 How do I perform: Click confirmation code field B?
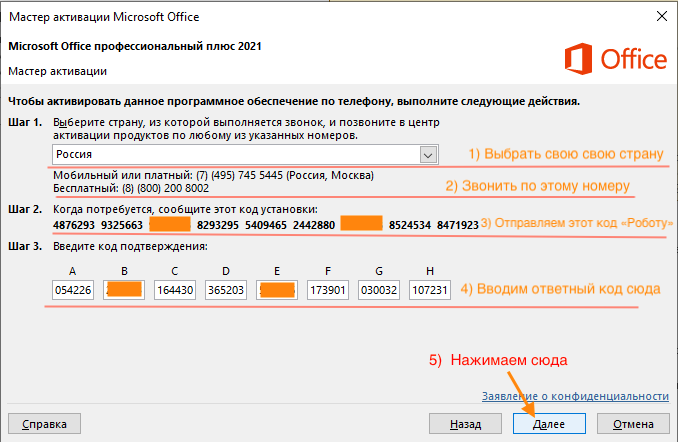coord(124,290)
